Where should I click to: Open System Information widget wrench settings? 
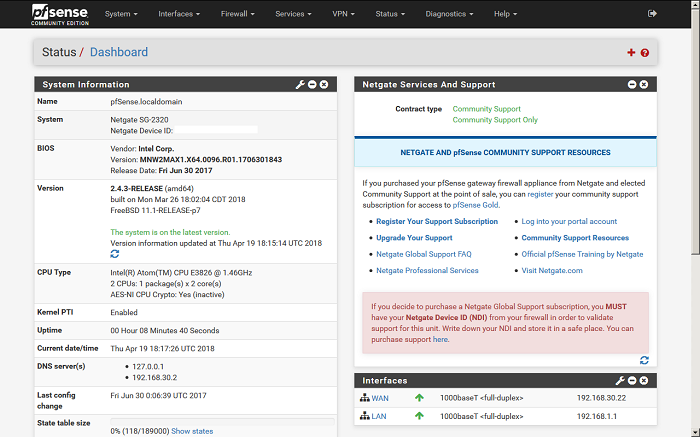tap(299, 85)
